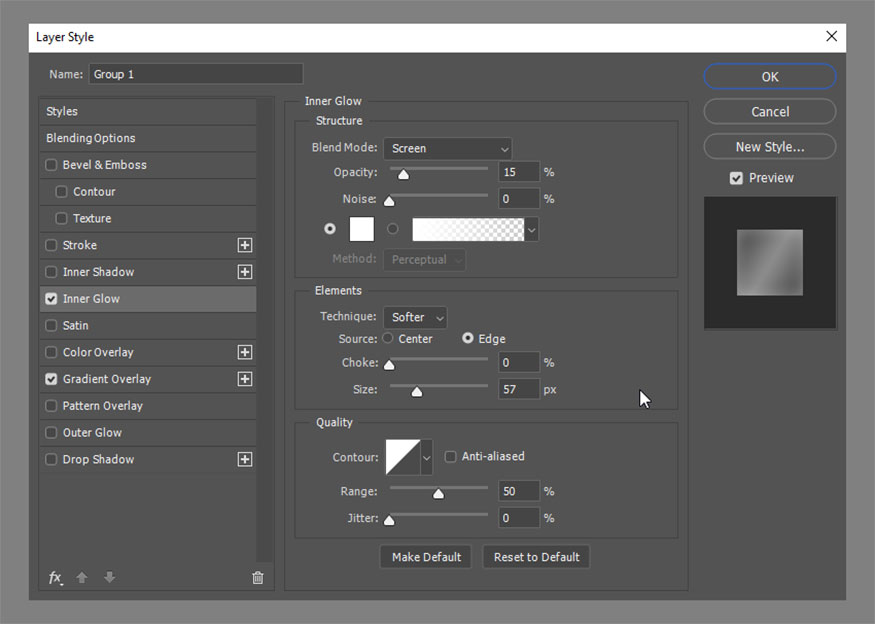
Task: Click the down arrow effect-reorder icon
Action: pyautogui.click(x=109, y=578)
